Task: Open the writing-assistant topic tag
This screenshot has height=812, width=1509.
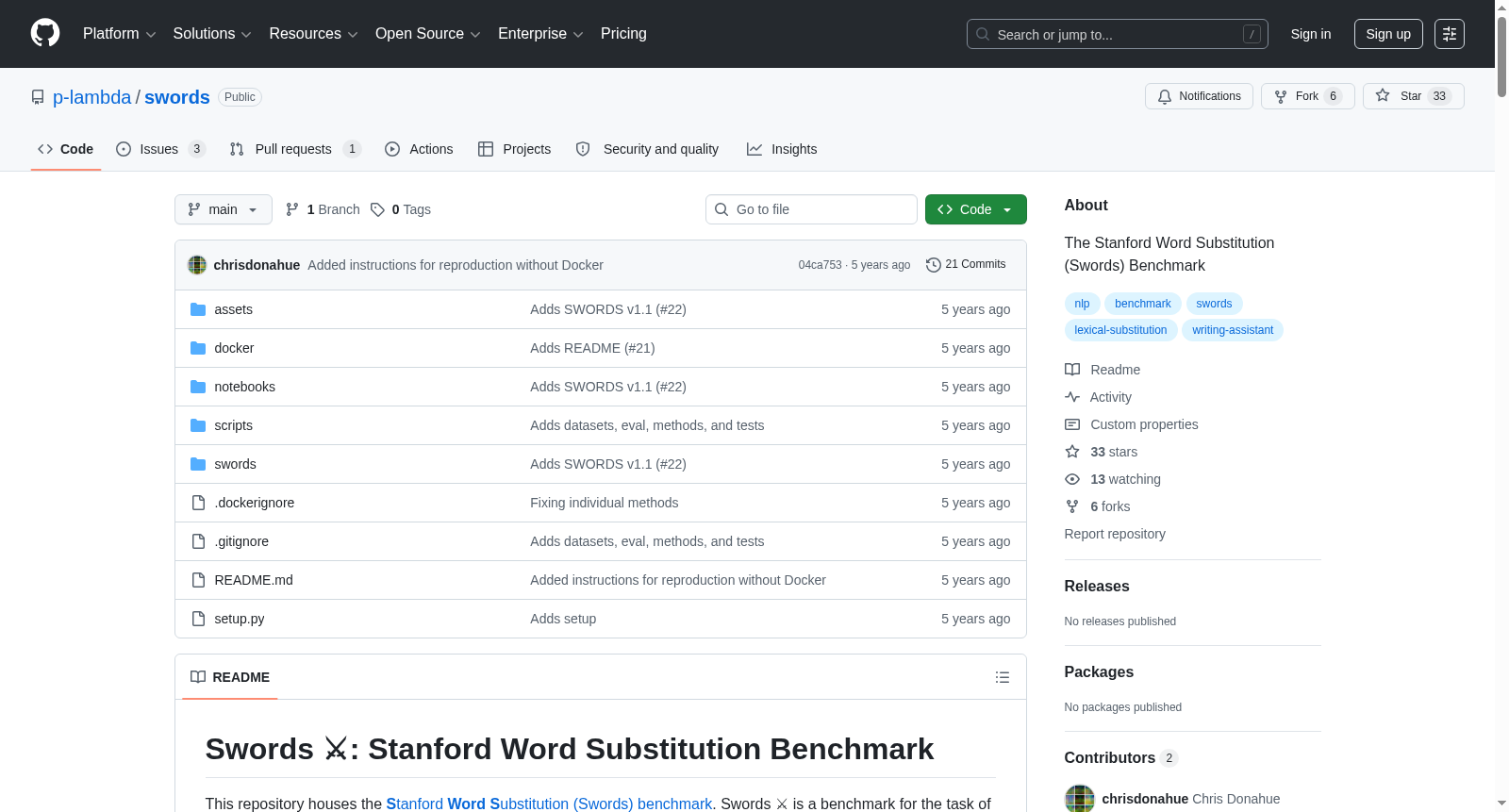Action: pyautogui.click(x=1232, y=330)
